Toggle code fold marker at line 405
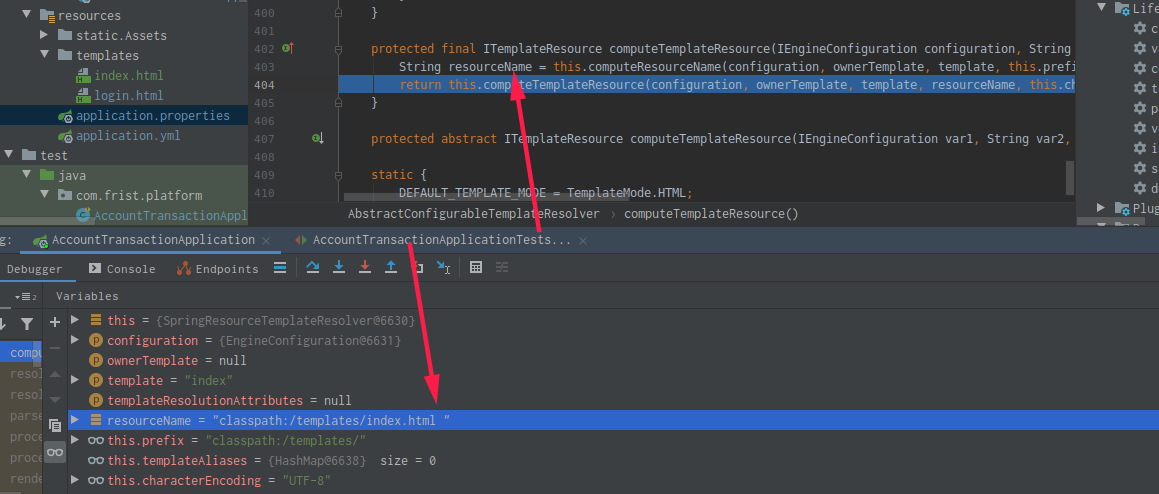Viewport: 1159px width, 494px height. pos(339,103)
